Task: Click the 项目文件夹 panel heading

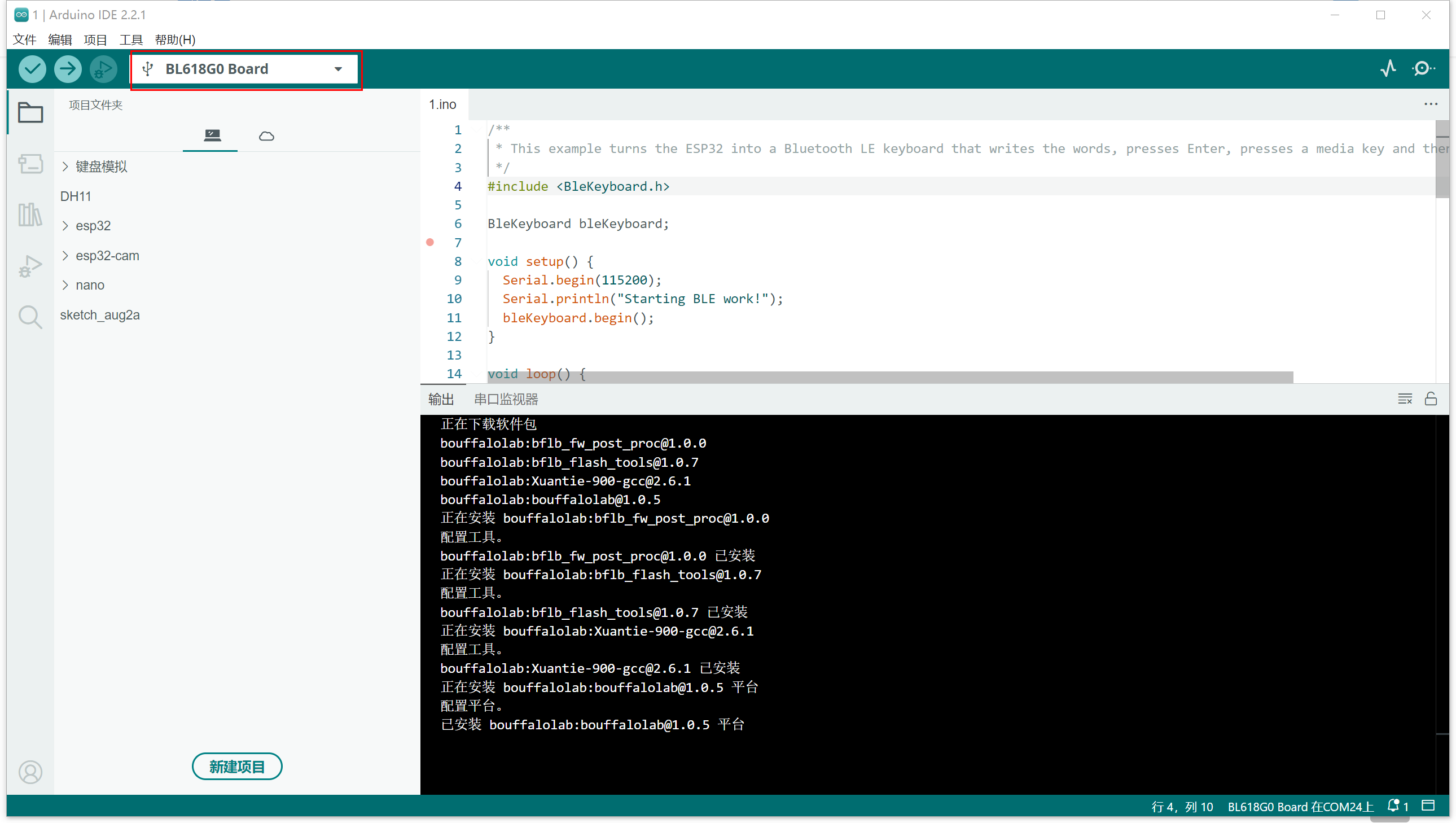Action: [95, 105]
